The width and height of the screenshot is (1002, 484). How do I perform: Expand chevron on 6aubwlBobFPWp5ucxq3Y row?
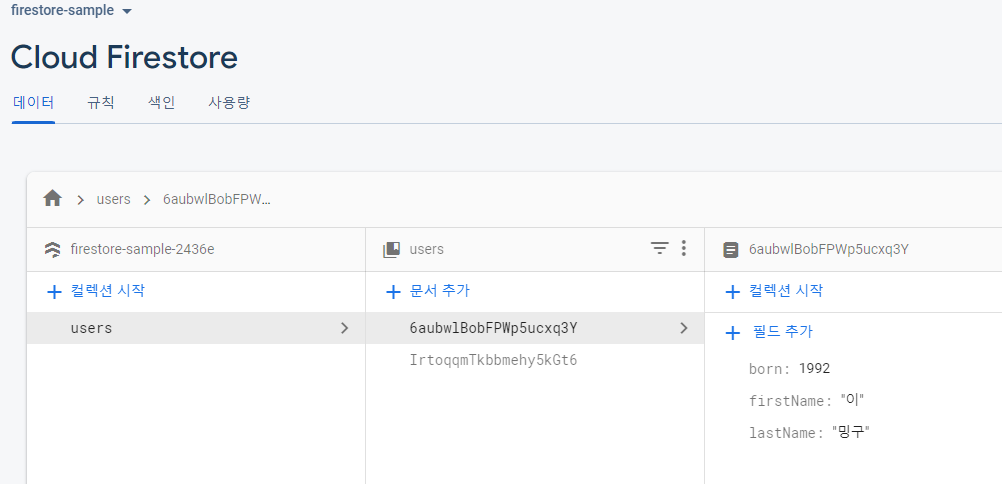click(x=684, y=328)
